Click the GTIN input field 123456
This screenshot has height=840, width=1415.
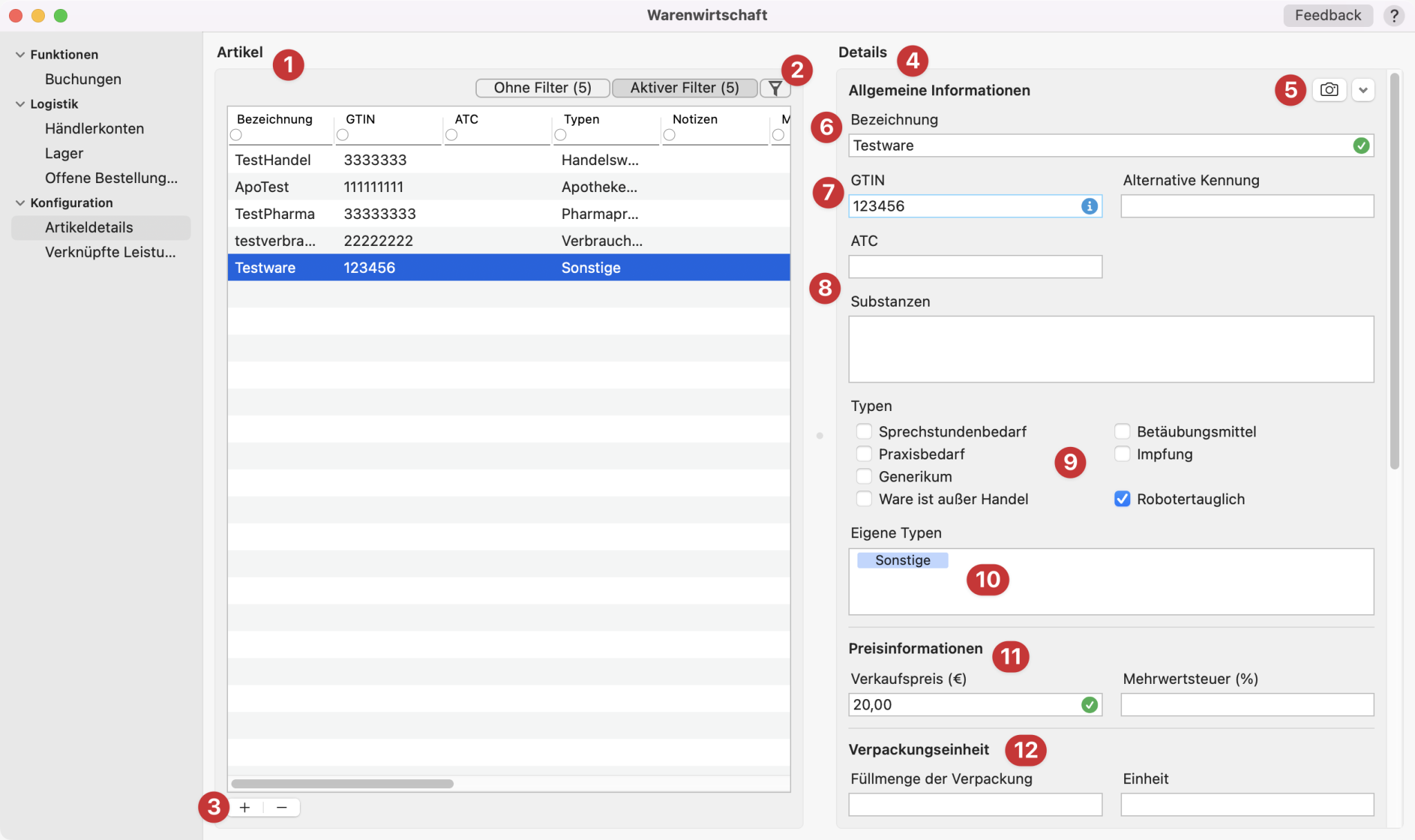click(975, 206)
